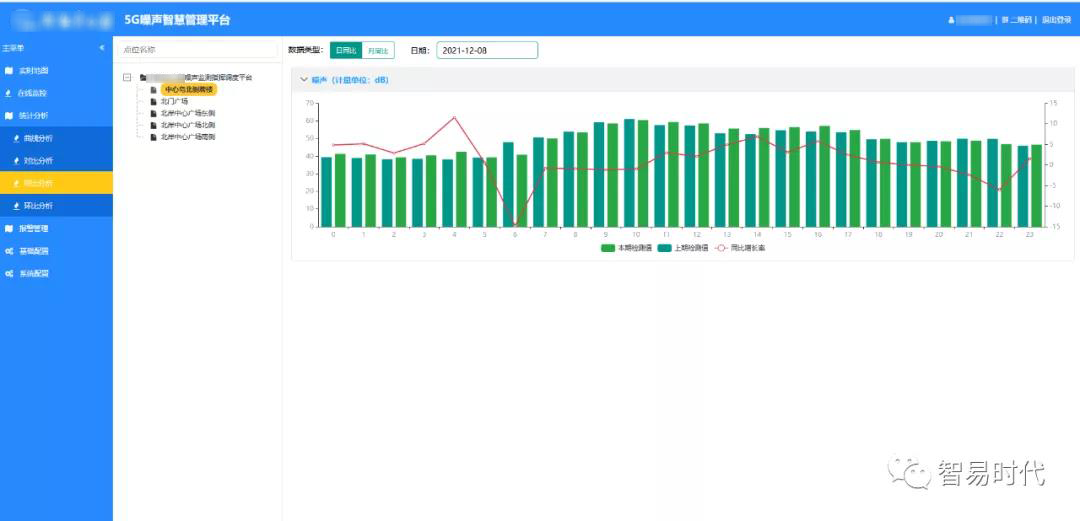Click the file icon beside 北岸中心广场南侧
The height and width of the screenshot is (521, 1080).
[x=154, y=136]
